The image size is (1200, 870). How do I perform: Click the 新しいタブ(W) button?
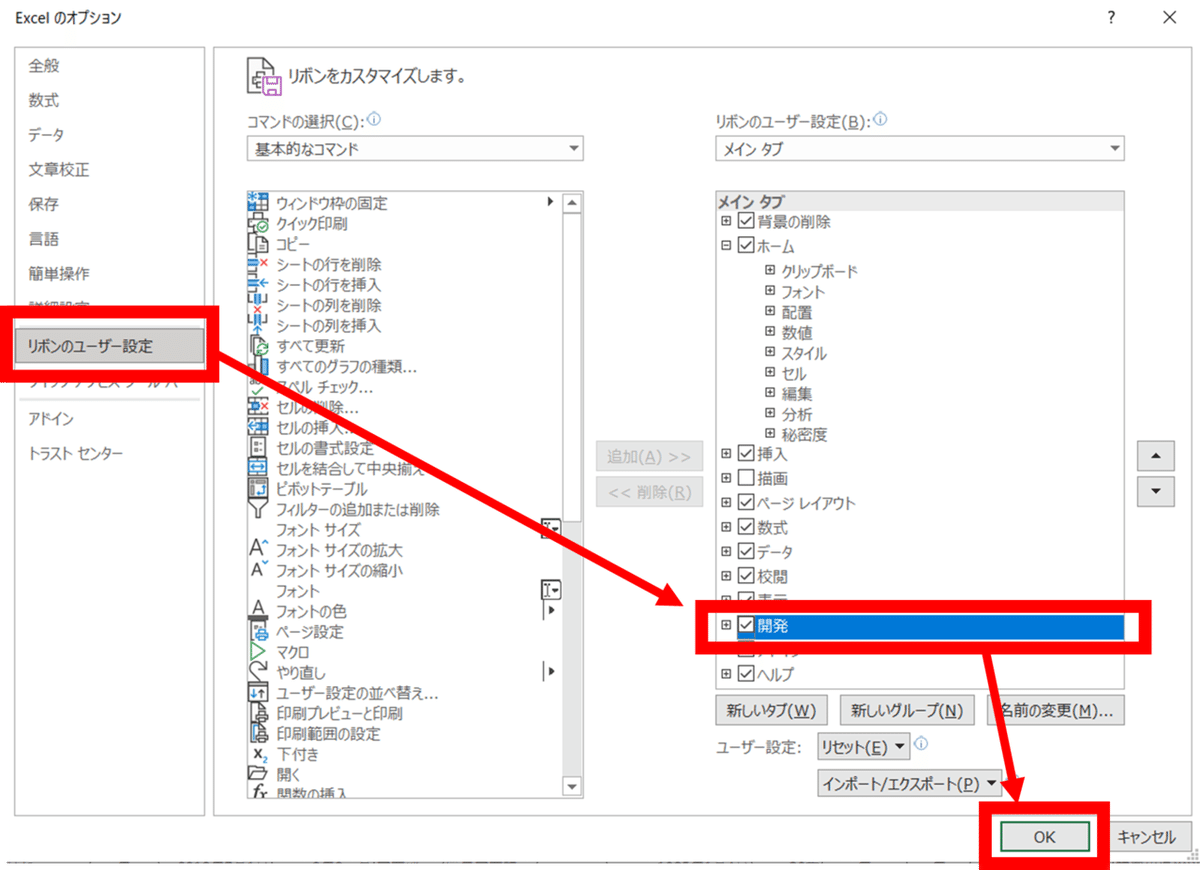(772, 711)
